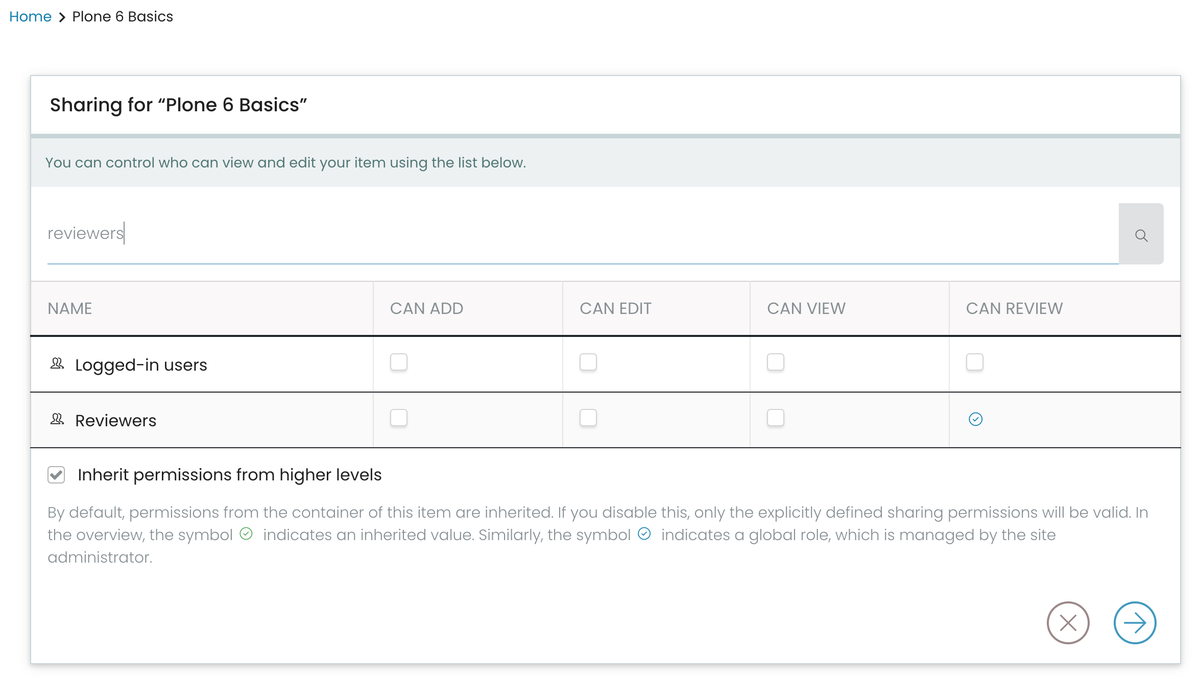Tick Can Edit for Reviewers
The height and width of the screenshot is (679, 1200).
click(588, 418)
